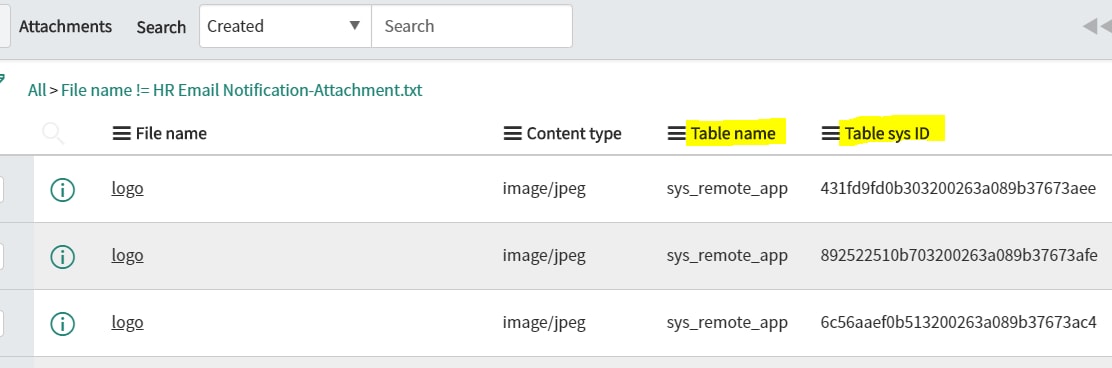Click the All breadcrumb filter link
The width and height of the screenshot is (1112, 368).
pos(37,91)
